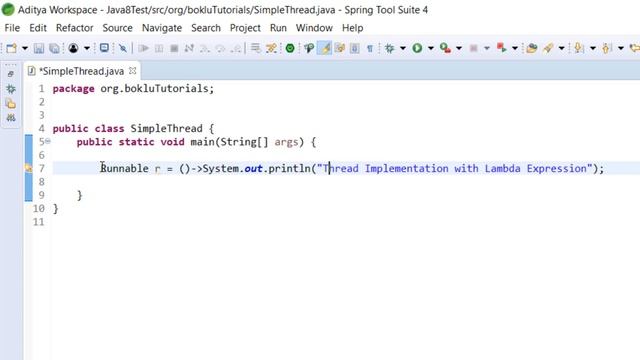The image size is (640, 360).
Task: Toggle block selection mode
Action: click(x=355, y=49)
